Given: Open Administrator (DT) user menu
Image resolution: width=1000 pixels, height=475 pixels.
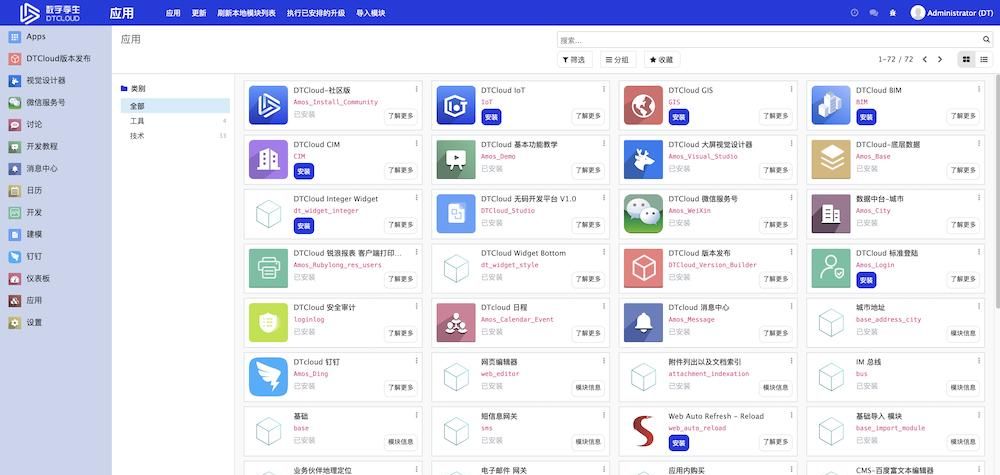Looking at the screenshot, I should point(952,13).
